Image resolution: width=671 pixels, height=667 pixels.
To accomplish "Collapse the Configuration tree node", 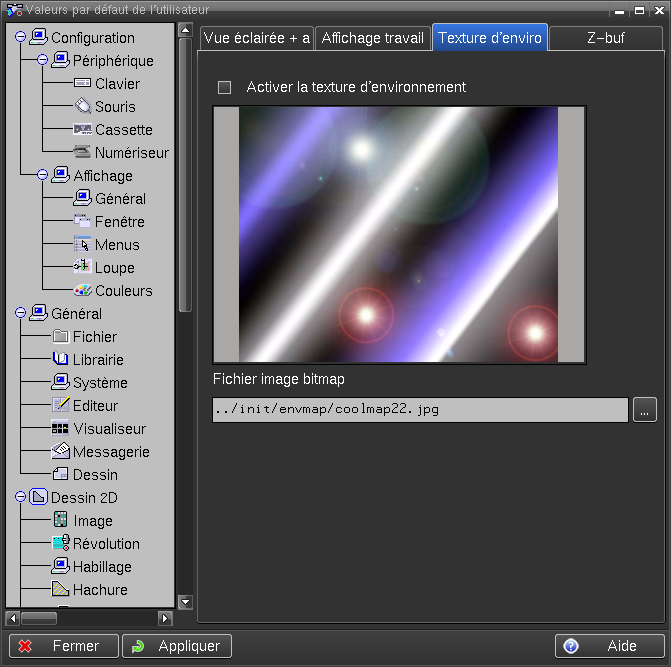I will (x=20, y=37).
